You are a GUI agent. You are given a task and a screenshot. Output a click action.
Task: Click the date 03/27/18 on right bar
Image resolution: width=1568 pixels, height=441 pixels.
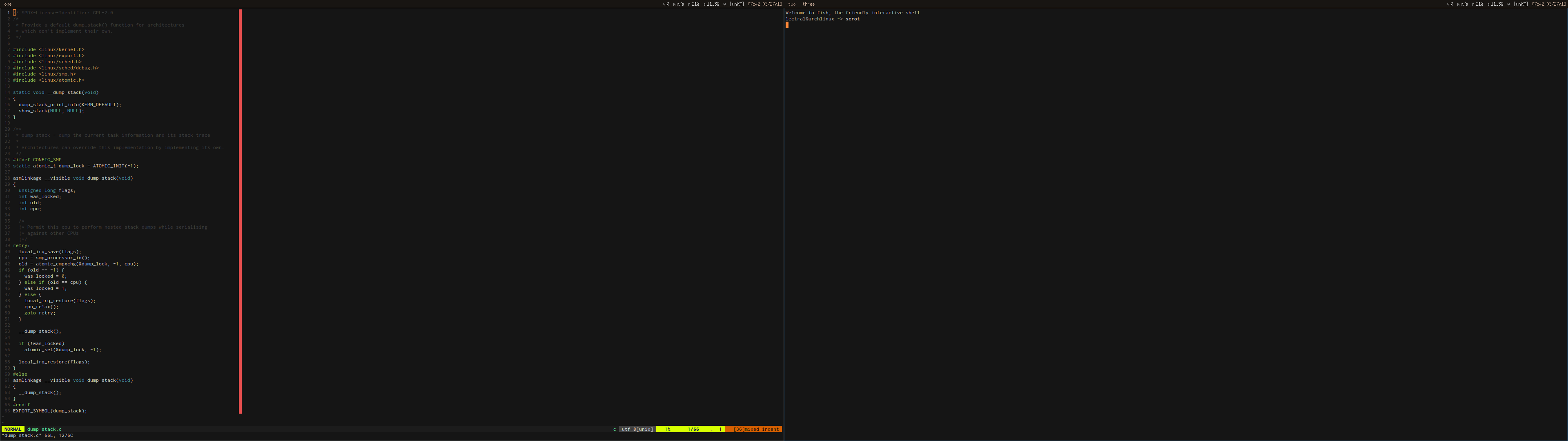[x=1556, y=4]
